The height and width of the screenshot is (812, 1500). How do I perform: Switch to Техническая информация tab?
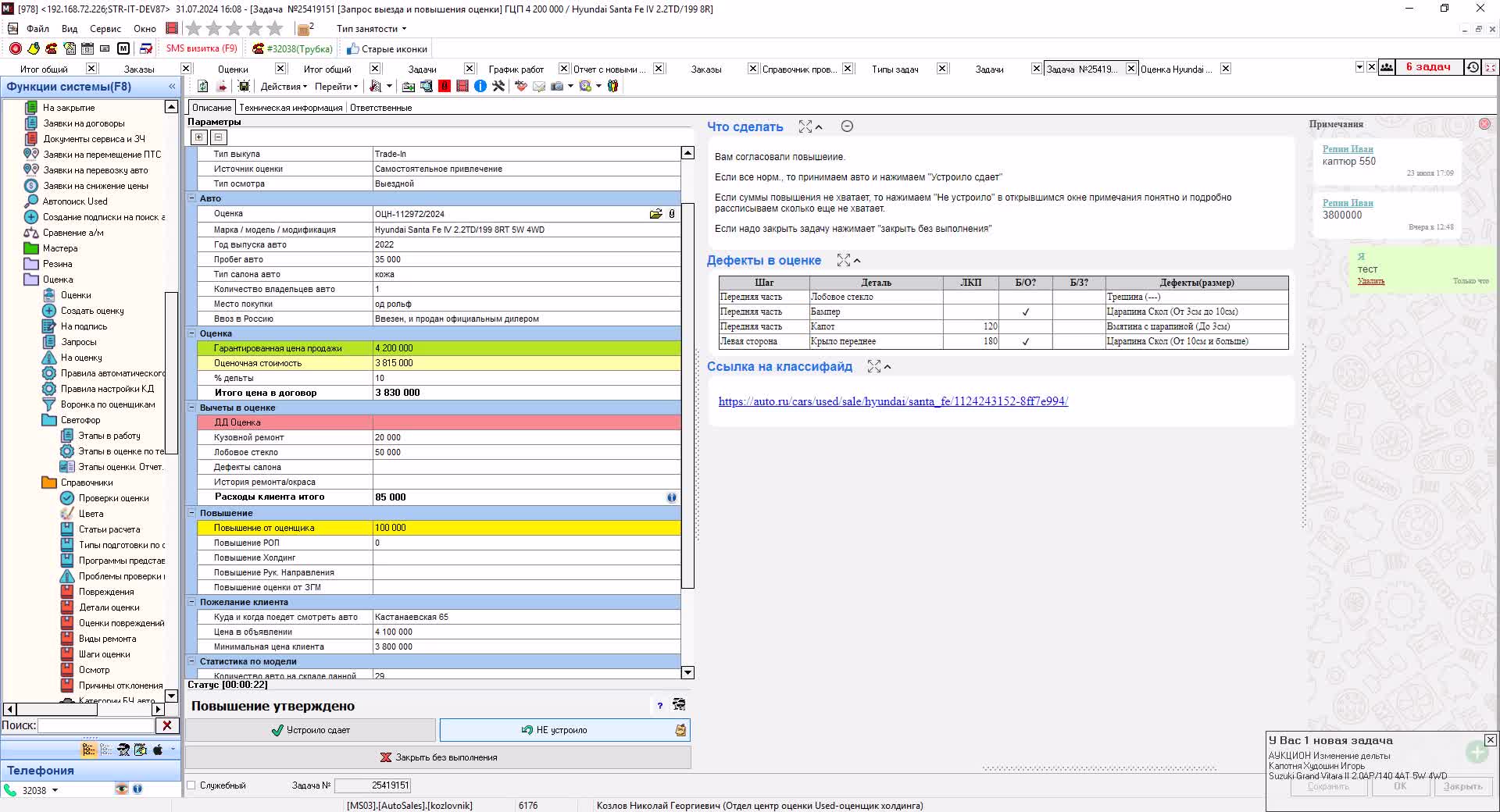point(291,108)
